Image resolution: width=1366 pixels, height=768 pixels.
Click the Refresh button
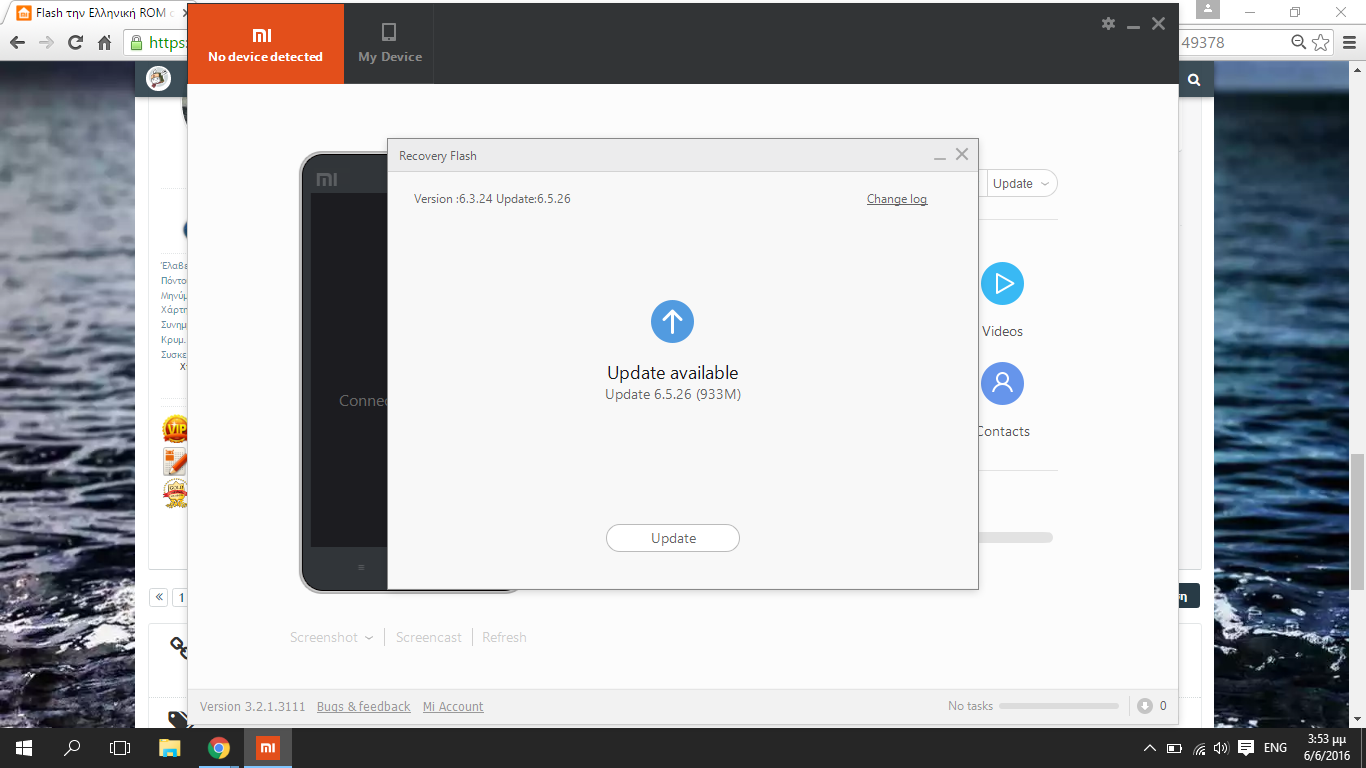[x=504, y=637]
